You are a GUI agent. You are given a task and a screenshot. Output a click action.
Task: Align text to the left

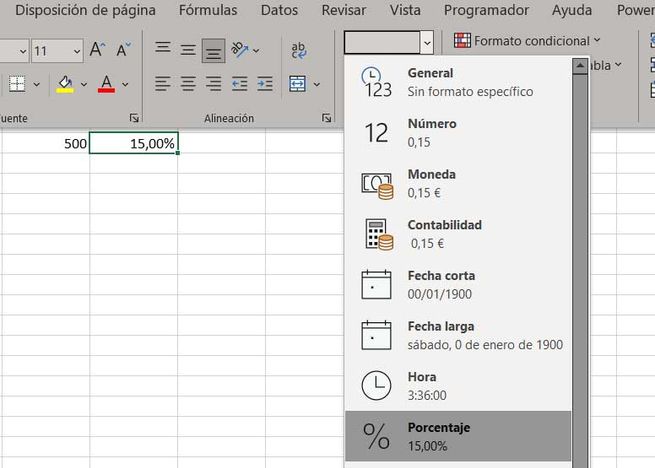click(x=162, y=84)
